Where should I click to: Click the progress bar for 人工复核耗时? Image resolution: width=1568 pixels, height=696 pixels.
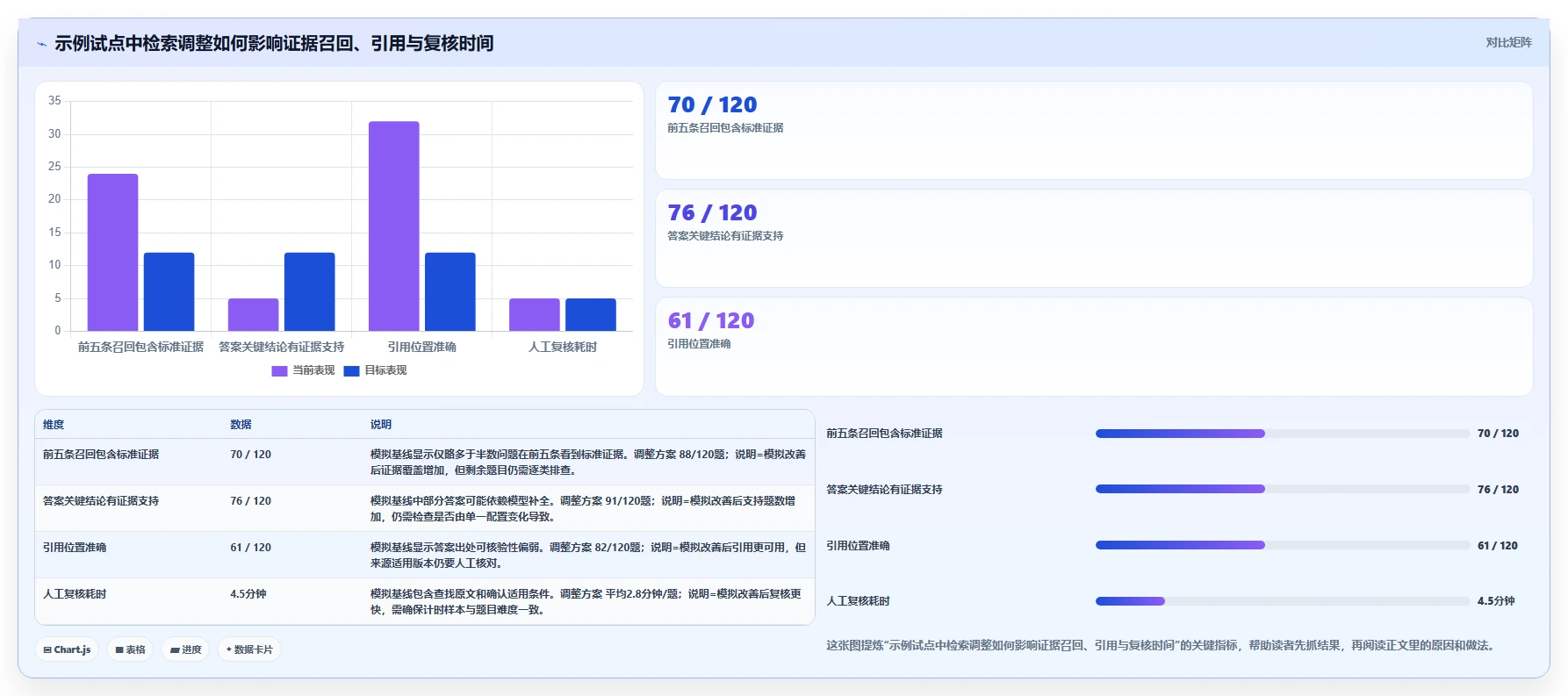(1282, 601)
